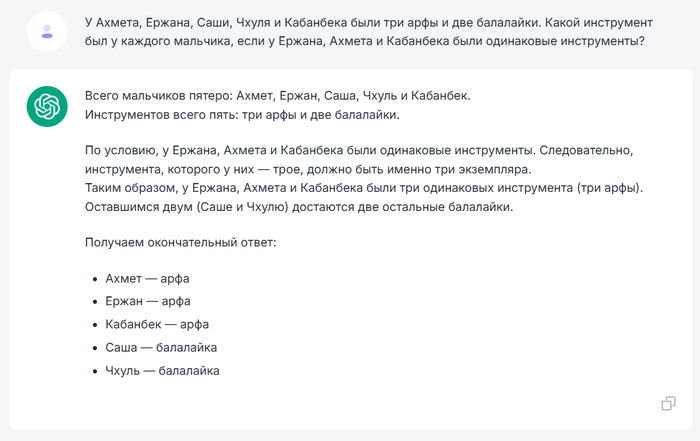Image resolution: width=700 pixels, height=441 pixels.
Task: Select the "Ержан — арфа" list item
Action: (x=147, y=301)
